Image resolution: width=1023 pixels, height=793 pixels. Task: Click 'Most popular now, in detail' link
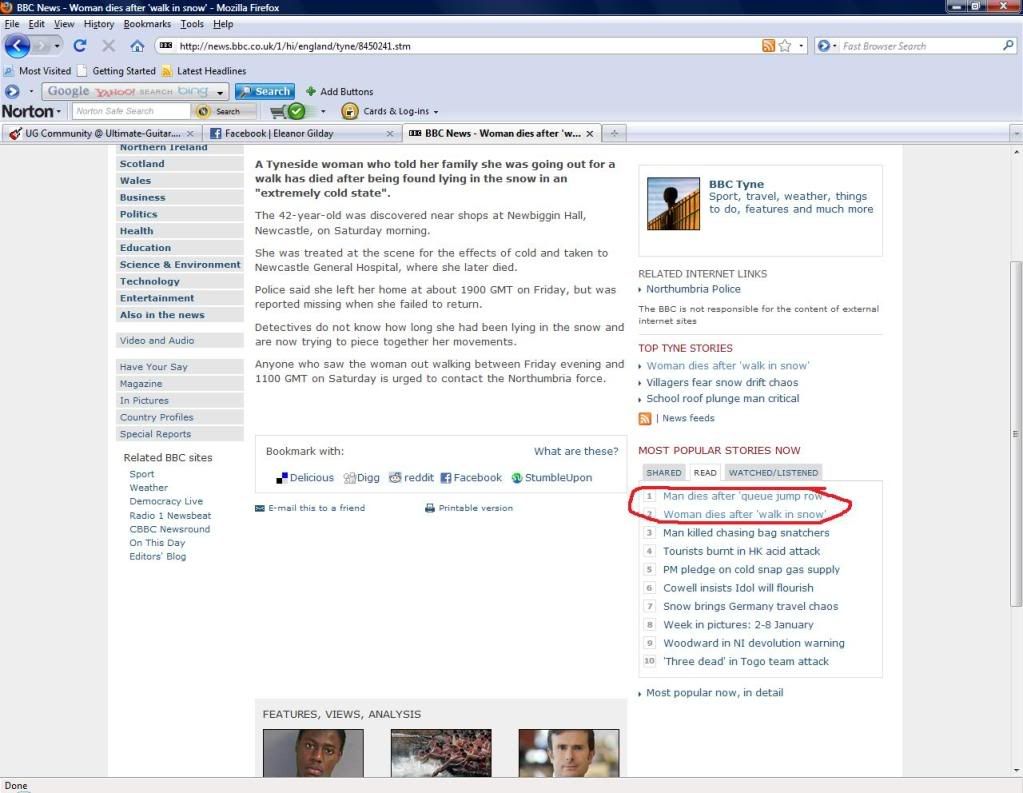(x=714, y=693)
